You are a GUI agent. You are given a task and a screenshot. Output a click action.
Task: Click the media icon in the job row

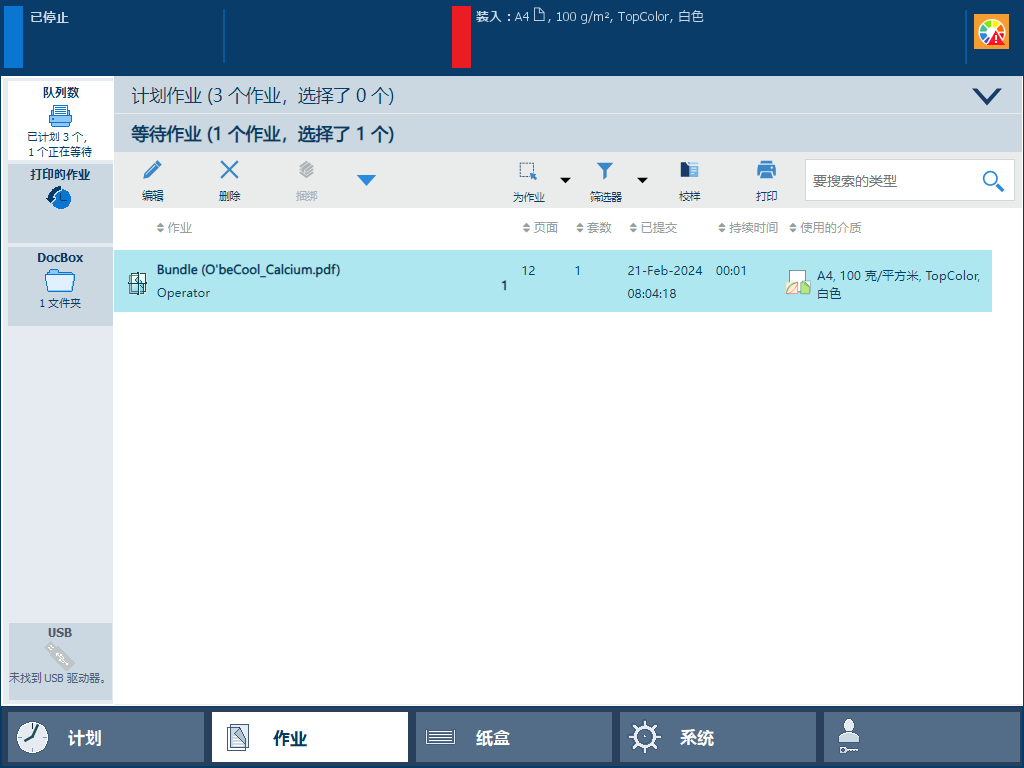point(798,283)
